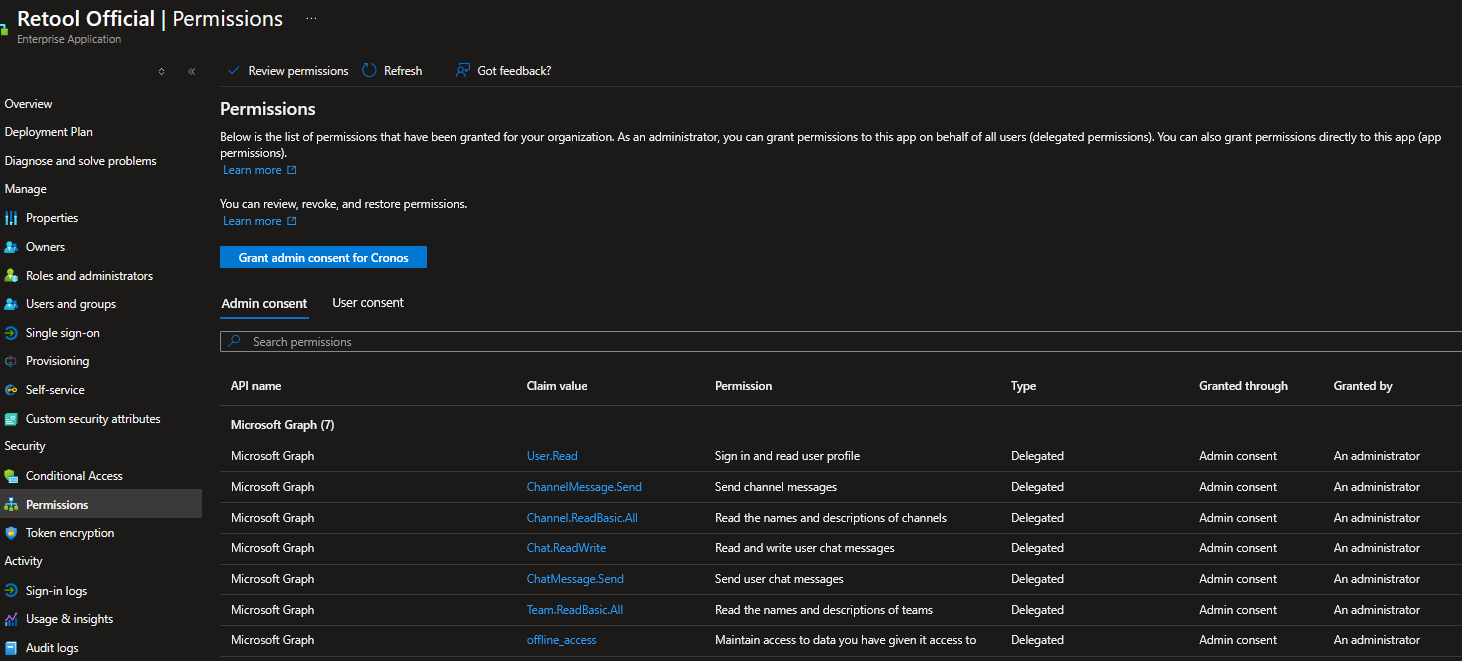This screenshot has height=661, width=1462.
Task: Open the ellipsis menu beside Permissions title
Action: click(311, 19)
